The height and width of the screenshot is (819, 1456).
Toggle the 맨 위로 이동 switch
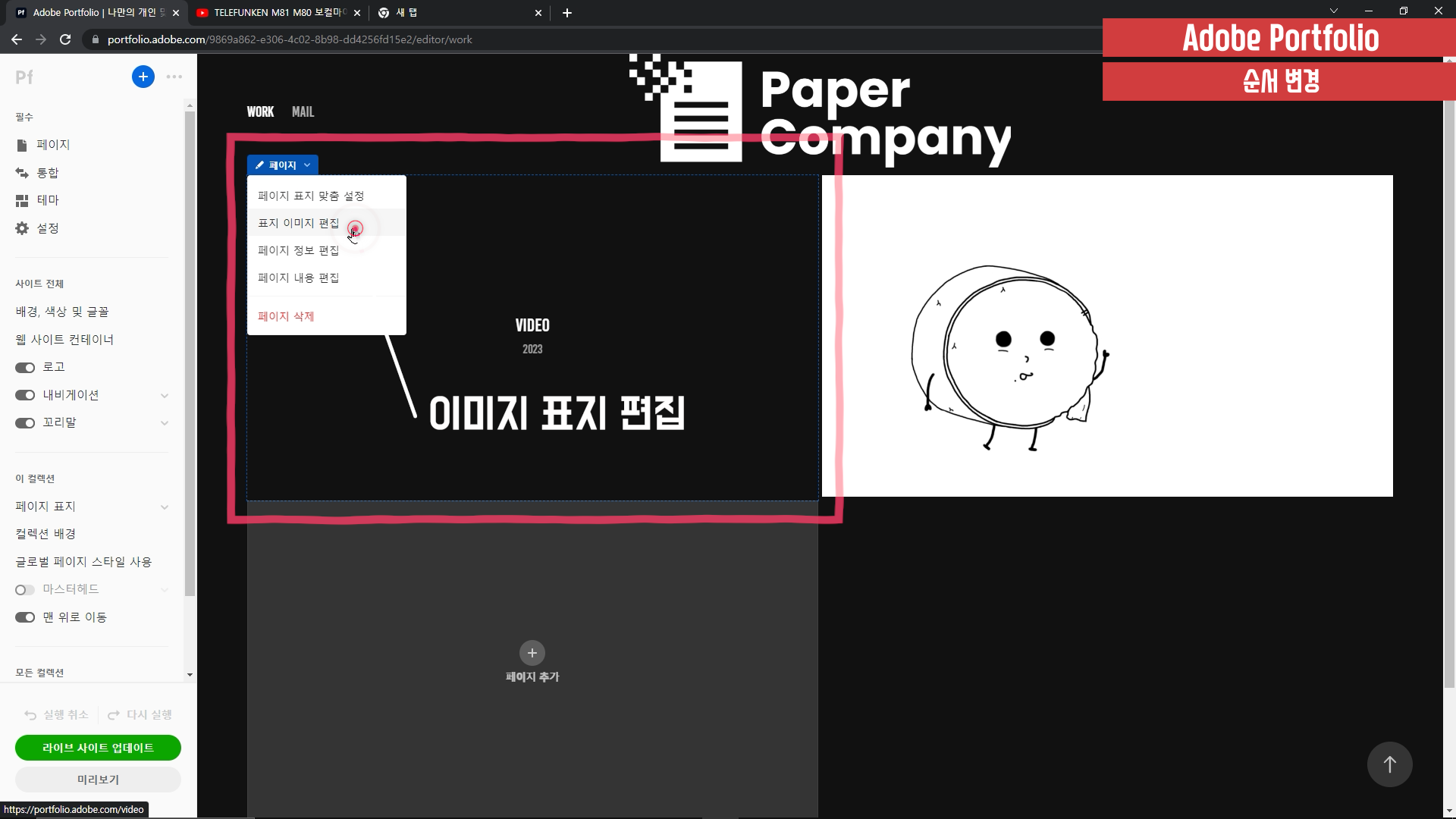click(x=25, y=617)
